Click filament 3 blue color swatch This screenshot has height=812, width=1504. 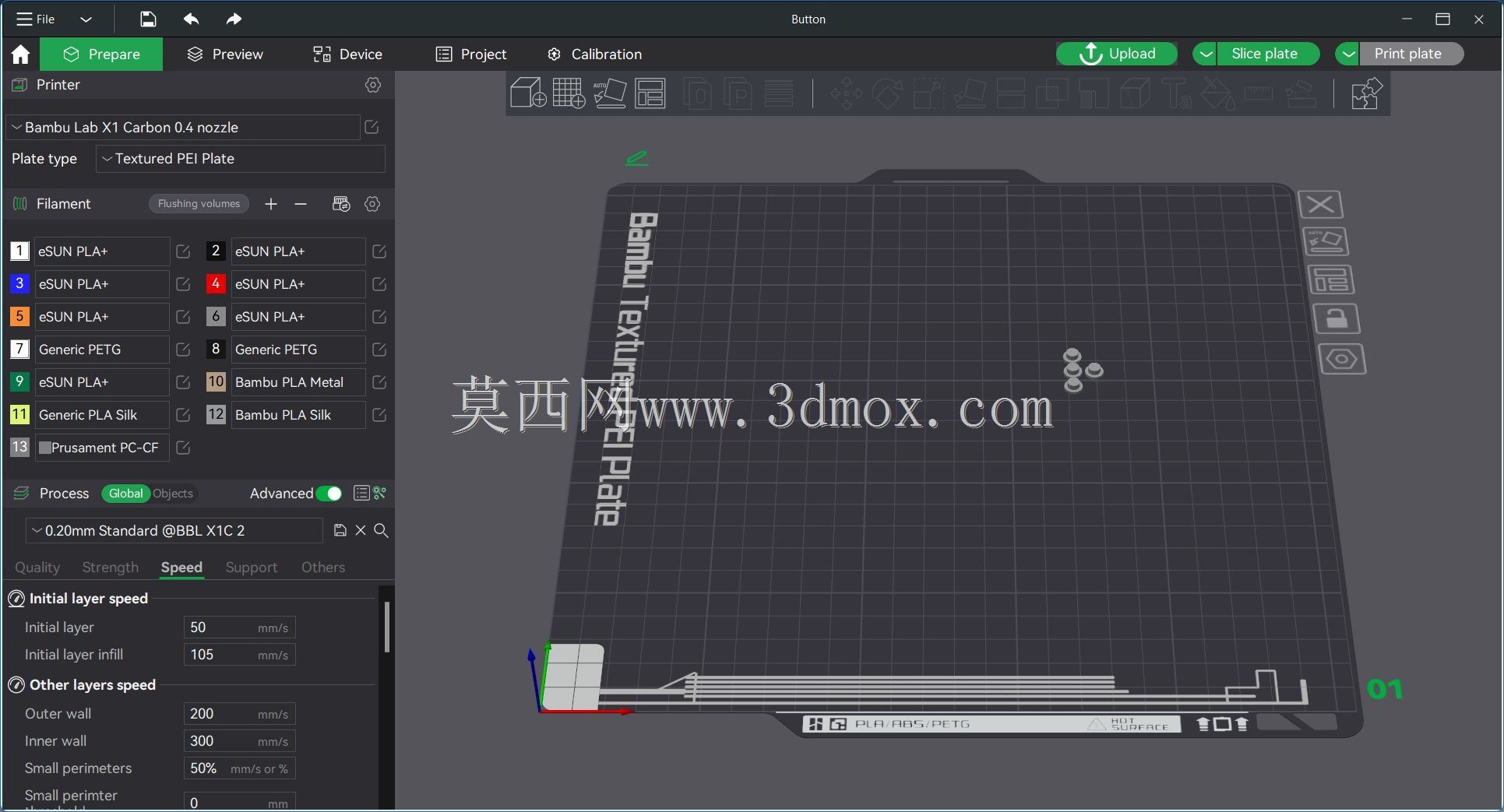[x=19, y=284]
